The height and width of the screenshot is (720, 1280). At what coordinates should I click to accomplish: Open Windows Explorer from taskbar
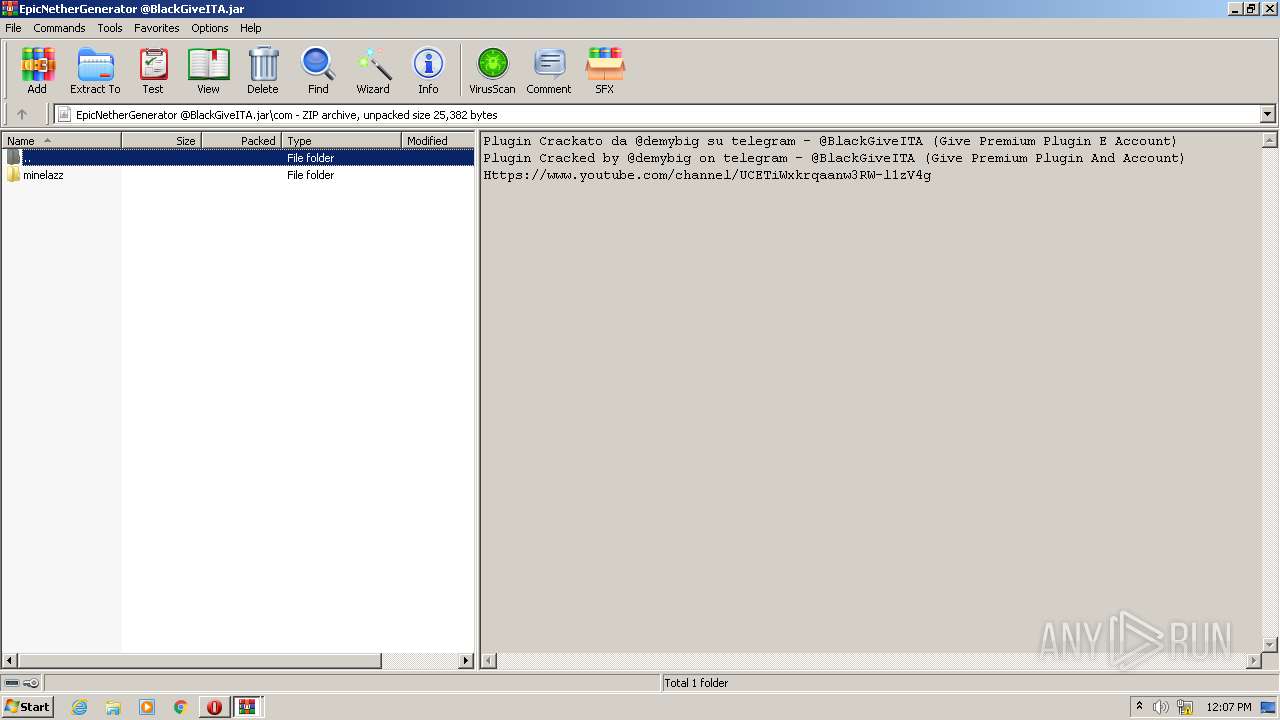(x=113, y=707)
